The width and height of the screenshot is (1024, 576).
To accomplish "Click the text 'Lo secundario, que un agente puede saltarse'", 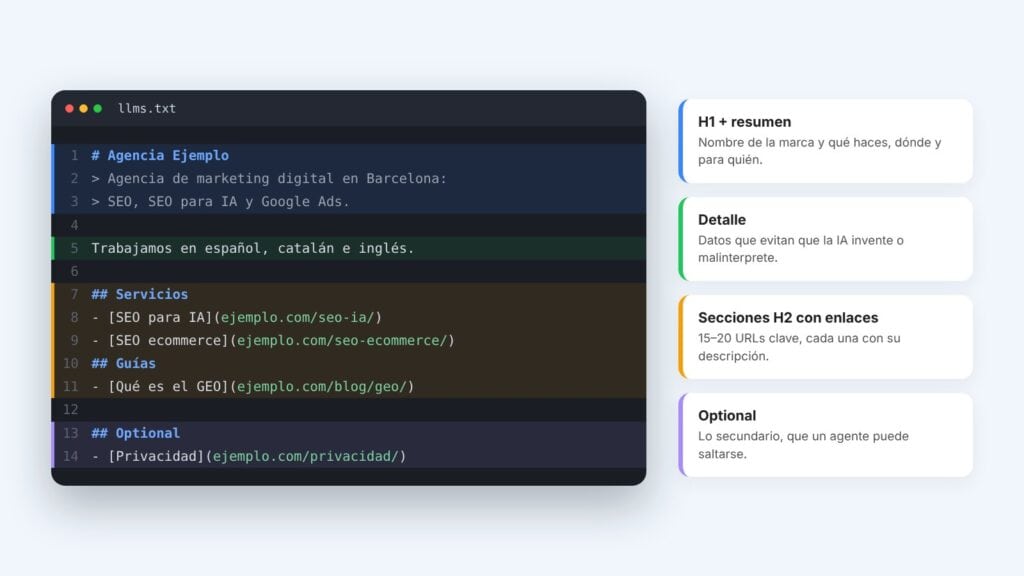I will click(x=803, y=445).
